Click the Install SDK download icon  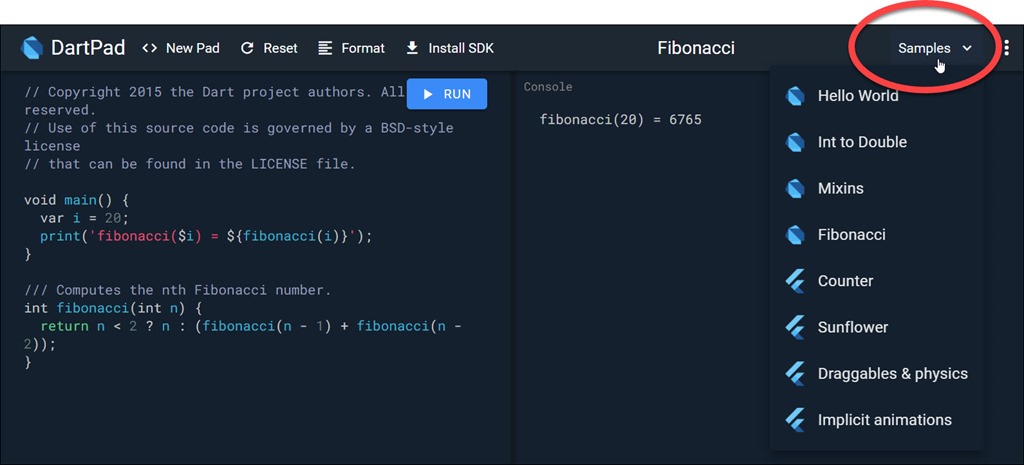point(412,48)
